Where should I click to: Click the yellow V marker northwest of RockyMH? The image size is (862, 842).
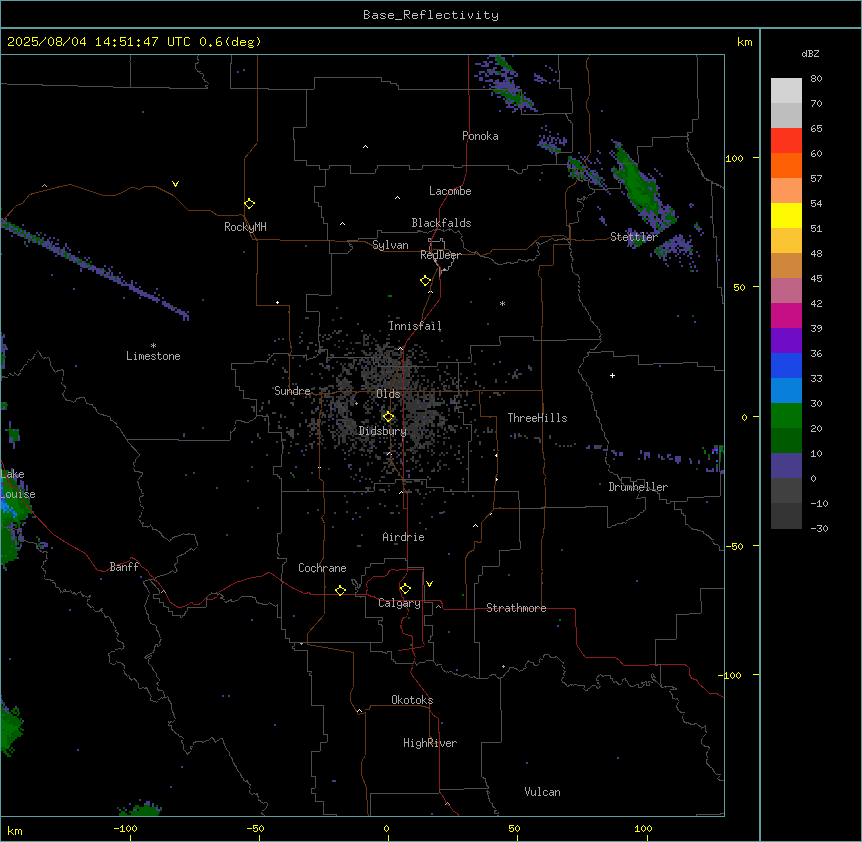tap(175, 184)
